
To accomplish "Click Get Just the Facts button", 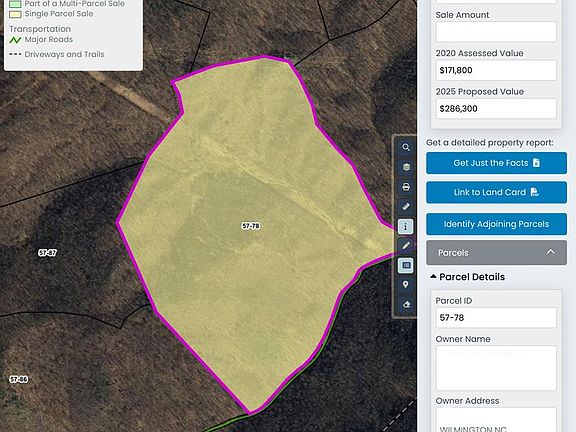I will (496, 163).
